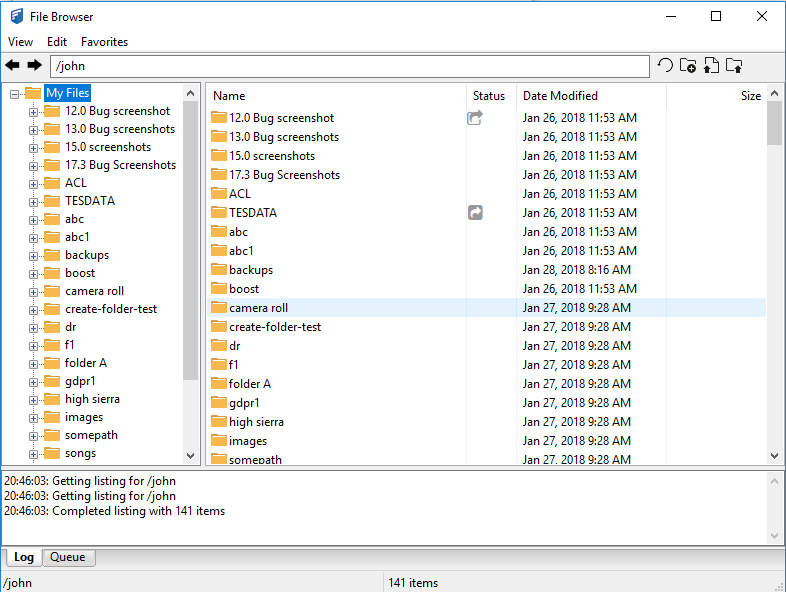
Task: Switch to the Queue tab
Action: pos(68,557)
